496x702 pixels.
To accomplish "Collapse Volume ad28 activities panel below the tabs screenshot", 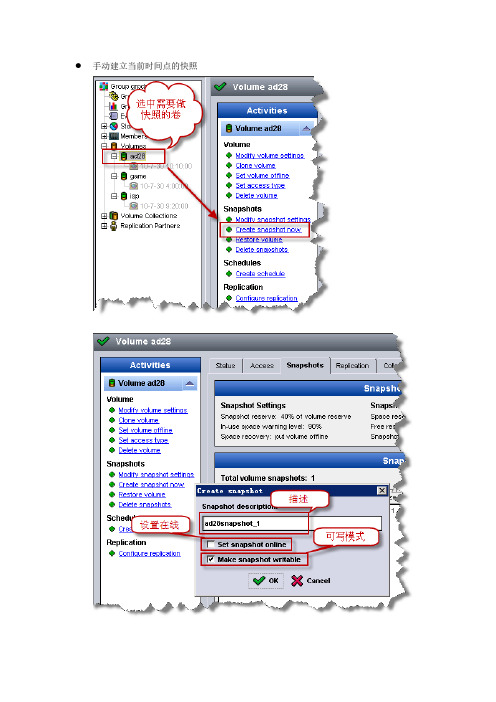I will tap(190, 384).
